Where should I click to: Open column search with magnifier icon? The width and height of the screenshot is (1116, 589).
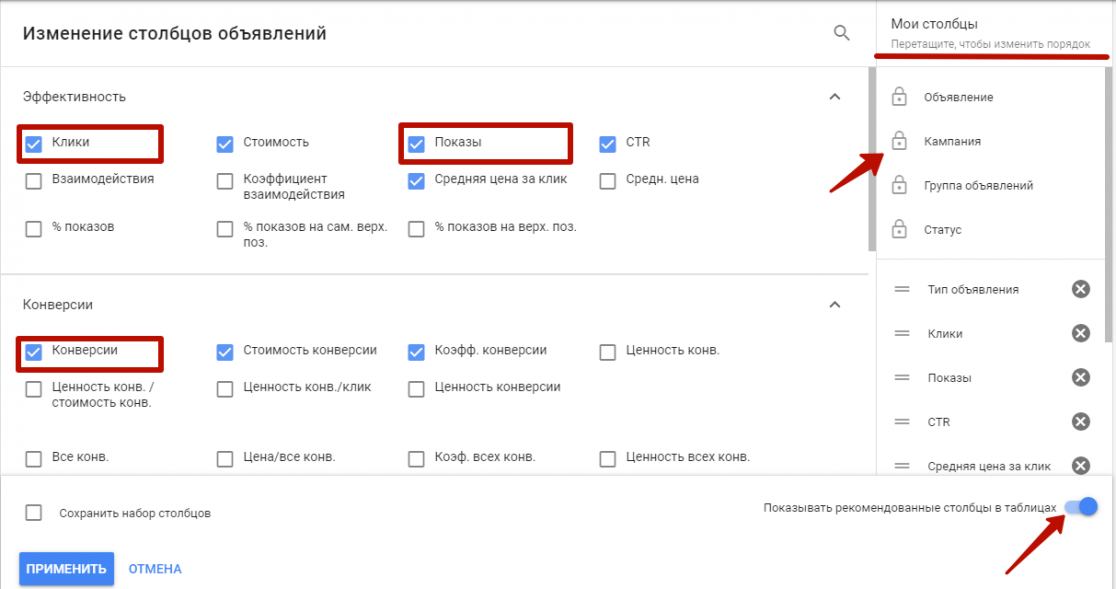coord(841,33)
